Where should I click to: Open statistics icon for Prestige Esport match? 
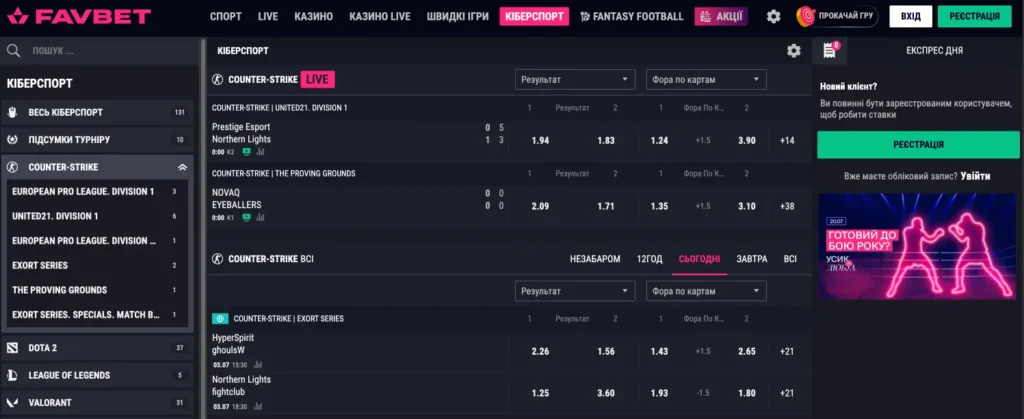pos(260,152)
